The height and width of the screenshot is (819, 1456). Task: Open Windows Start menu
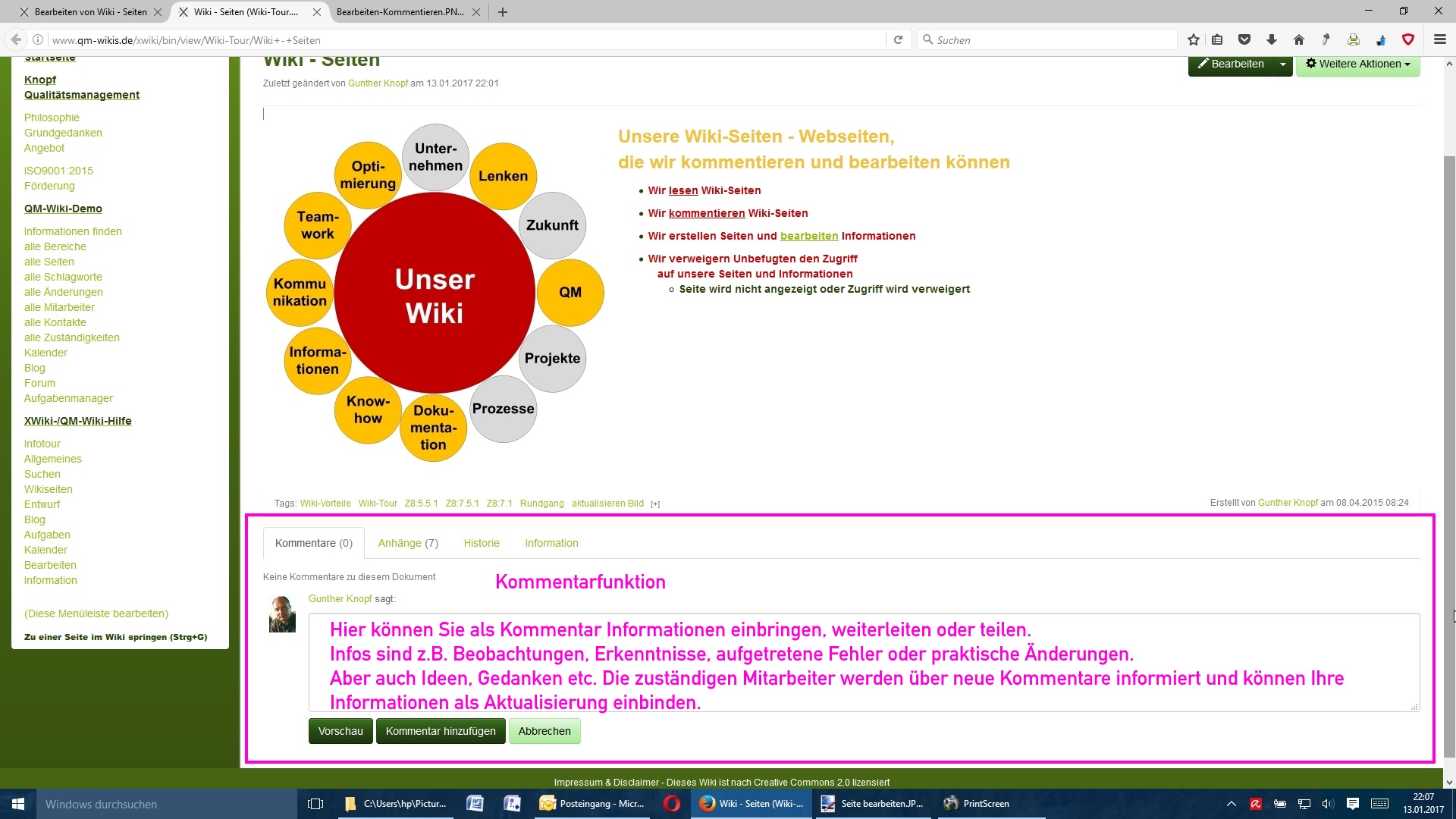[x=18, y=804]
